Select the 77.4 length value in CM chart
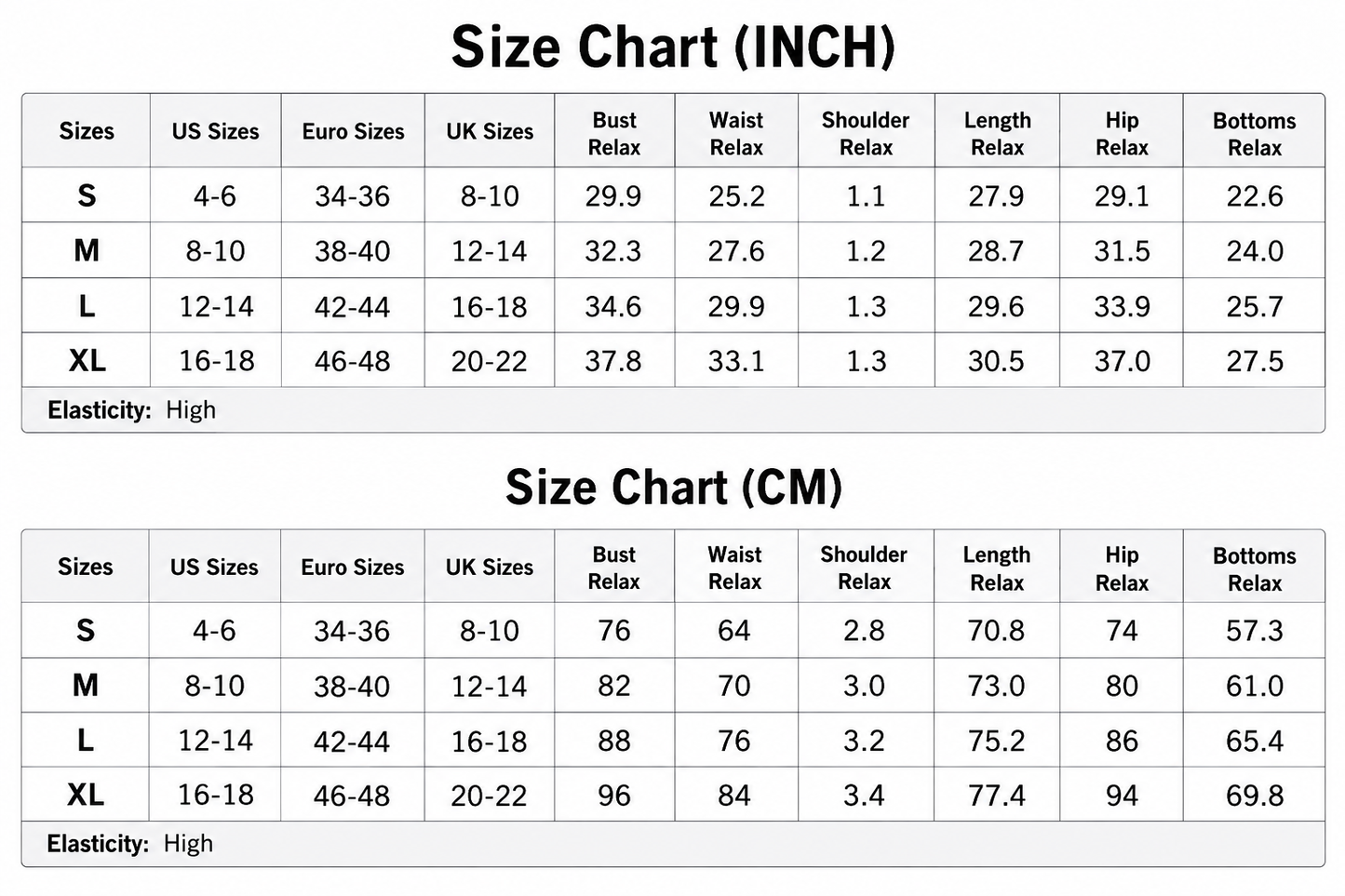 click(x=996, y=796)
